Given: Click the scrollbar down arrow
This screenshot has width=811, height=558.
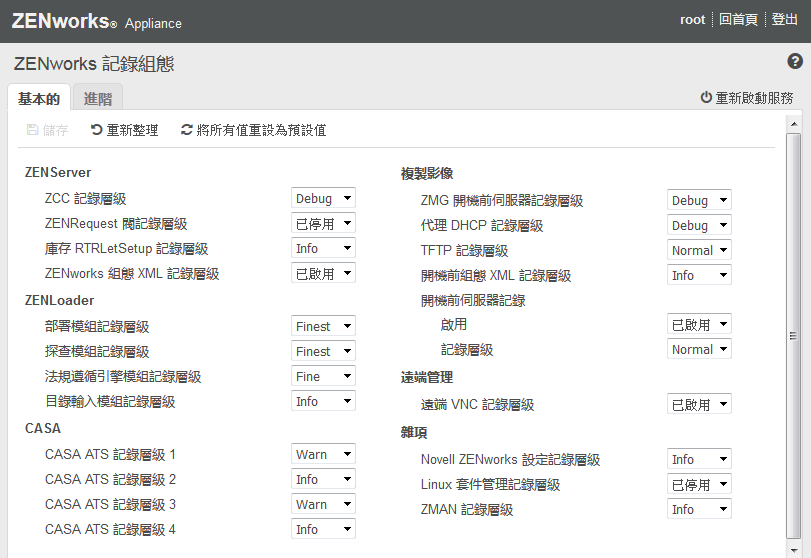Looking at the screenshot, I should [793, 550].
